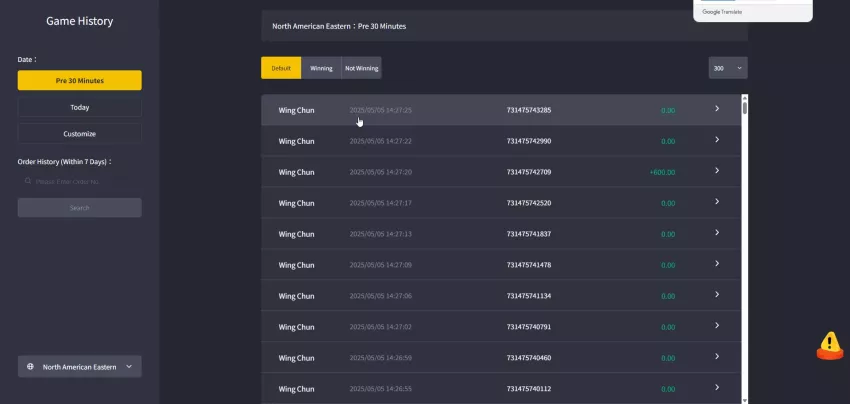Screen dimensions: 850x404
Task: Switch to the Winning tab
Action: click(x=321, y=68)
